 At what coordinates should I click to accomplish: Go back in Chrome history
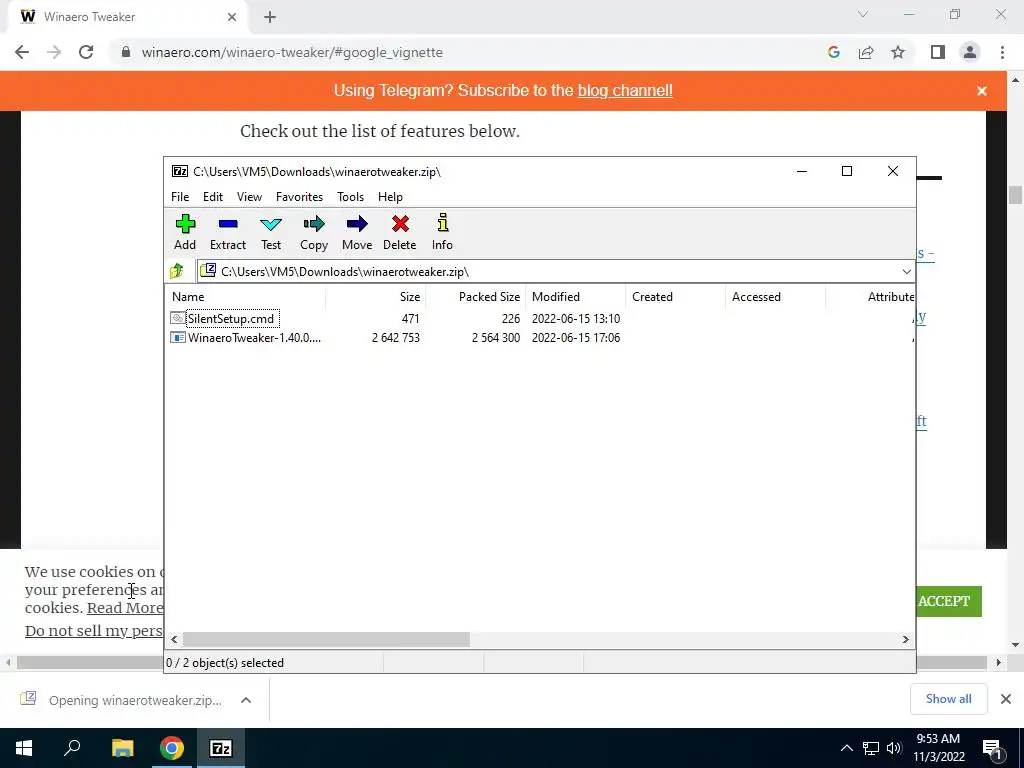(x=22, y=52)
